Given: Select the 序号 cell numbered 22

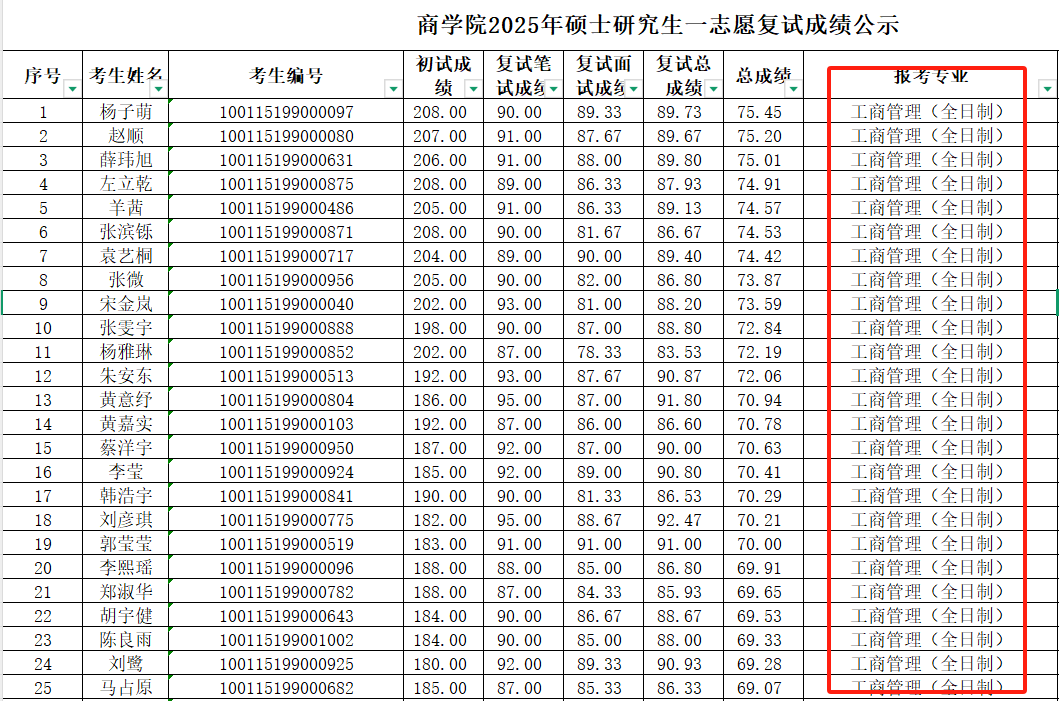Looking at the screenshot, I should click(43, 616).
